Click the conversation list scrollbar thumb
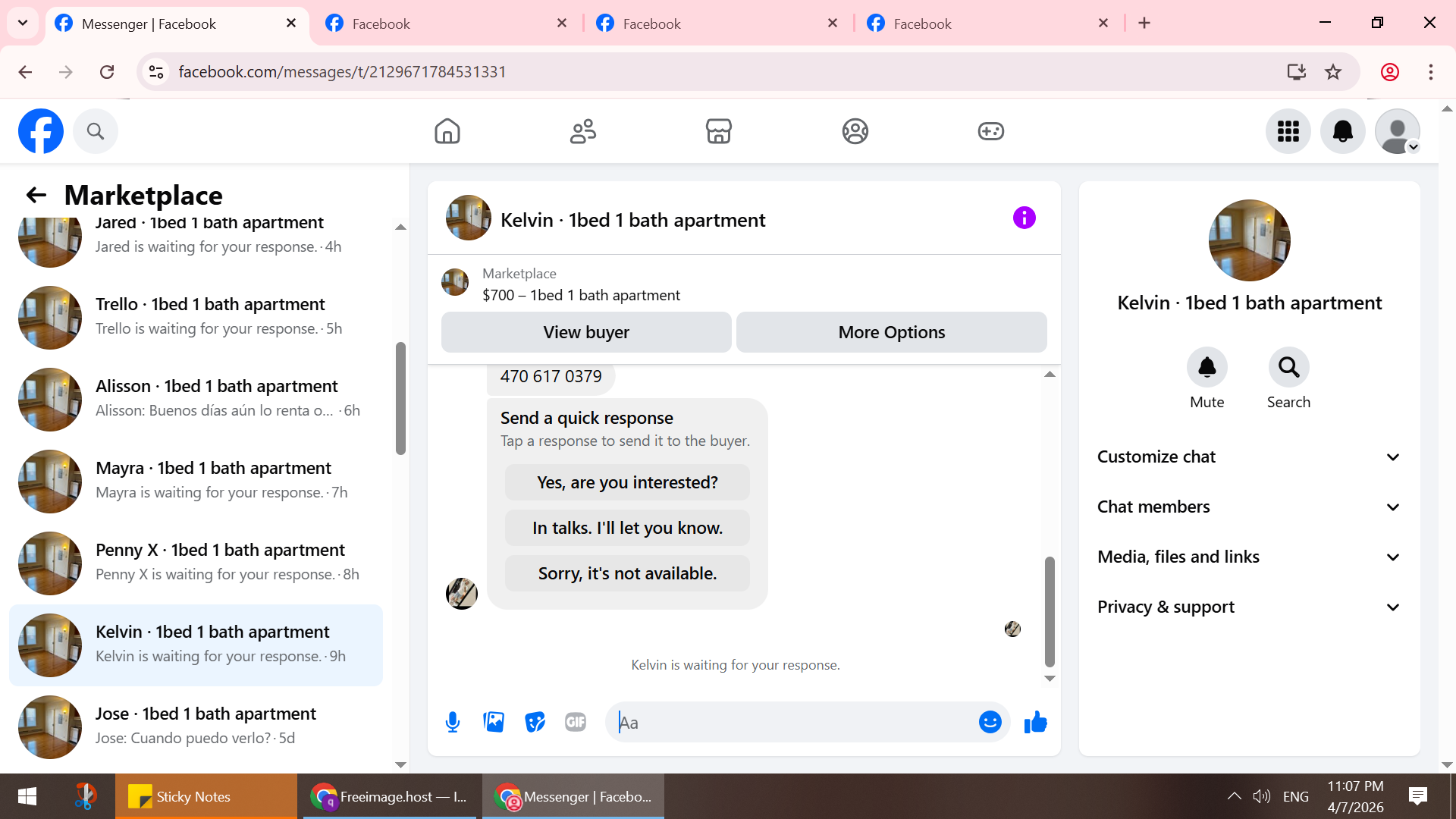1456x819 pixels. (x=400, y=399)
